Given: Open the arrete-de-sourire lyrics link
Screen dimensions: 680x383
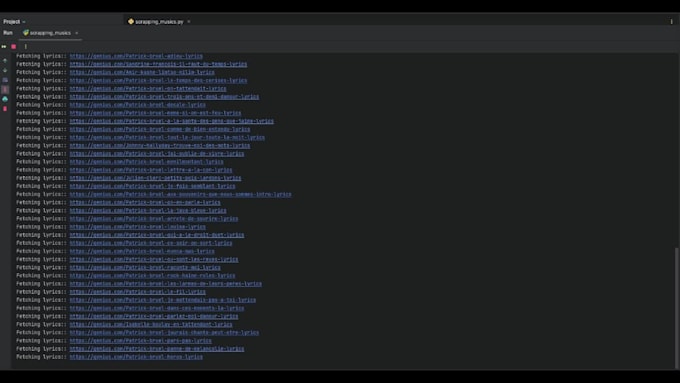Looking at the screenshot, I should (x=154, y=219).
